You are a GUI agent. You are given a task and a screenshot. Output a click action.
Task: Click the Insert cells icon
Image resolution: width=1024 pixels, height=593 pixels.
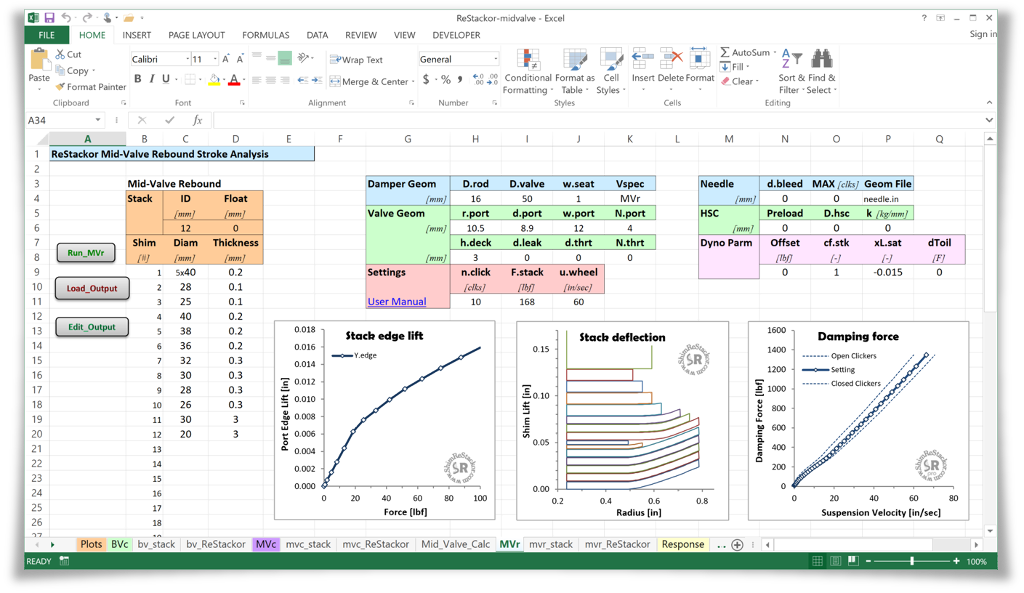643,59
